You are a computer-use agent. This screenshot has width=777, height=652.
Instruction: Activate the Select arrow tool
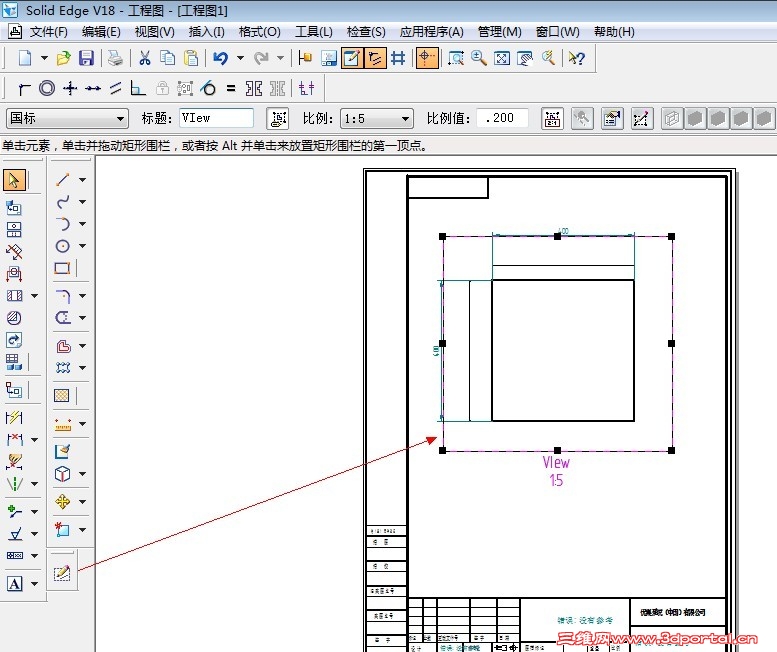pyautogui.click(x=15, y=180)
